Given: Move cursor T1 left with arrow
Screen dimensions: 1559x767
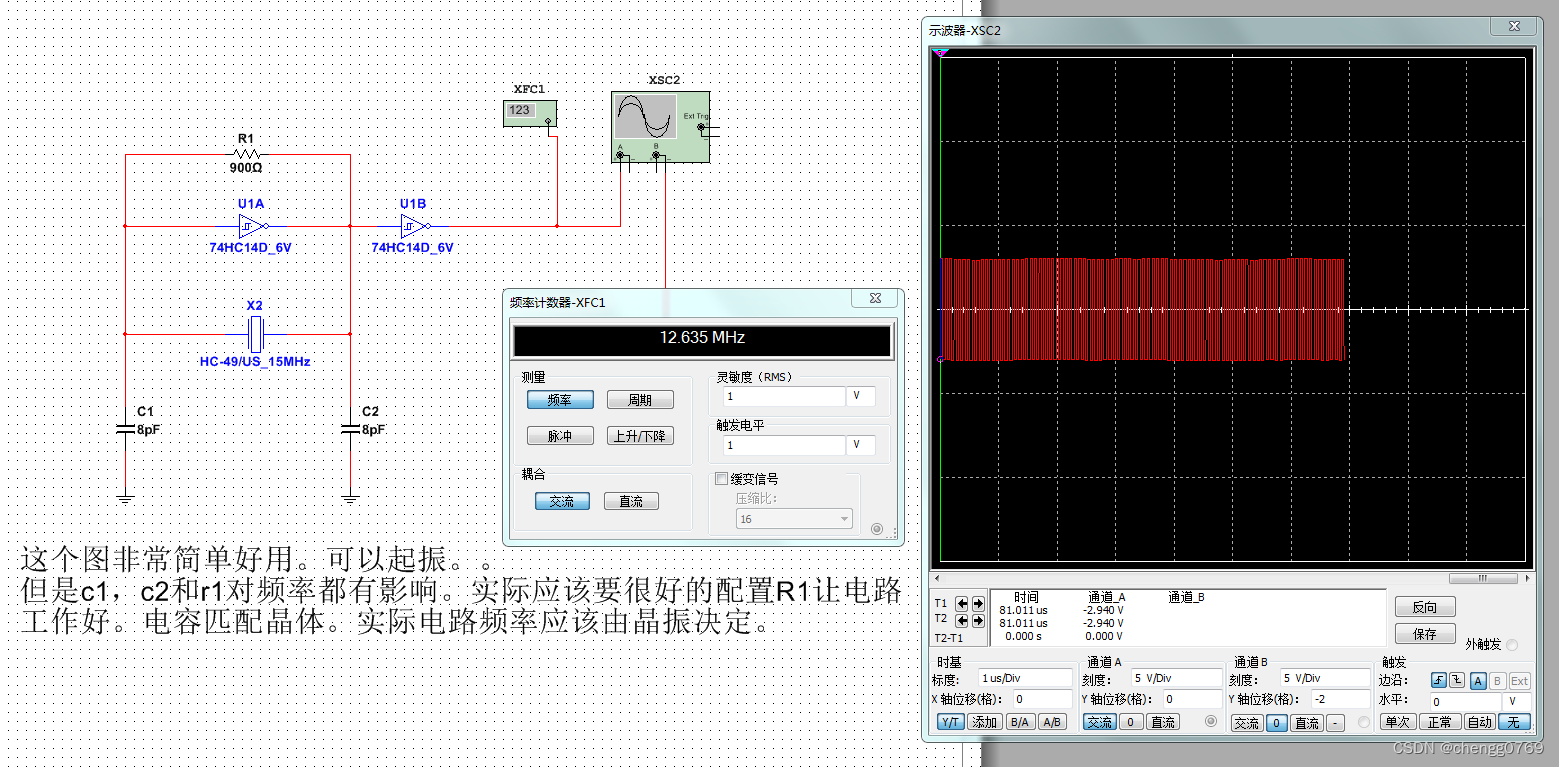Looking at the screenshot, I should pos(962,603).
